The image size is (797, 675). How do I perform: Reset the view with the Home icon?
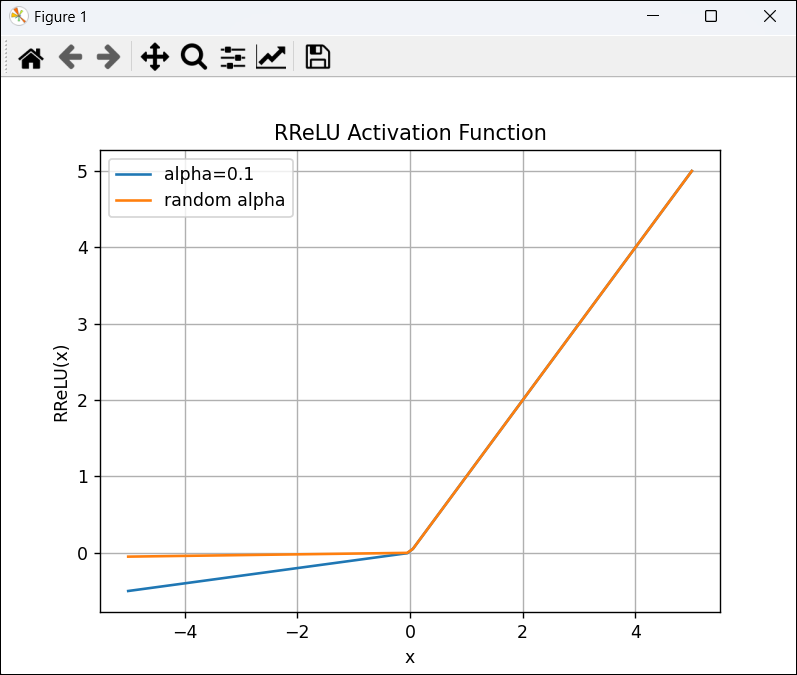31,57
